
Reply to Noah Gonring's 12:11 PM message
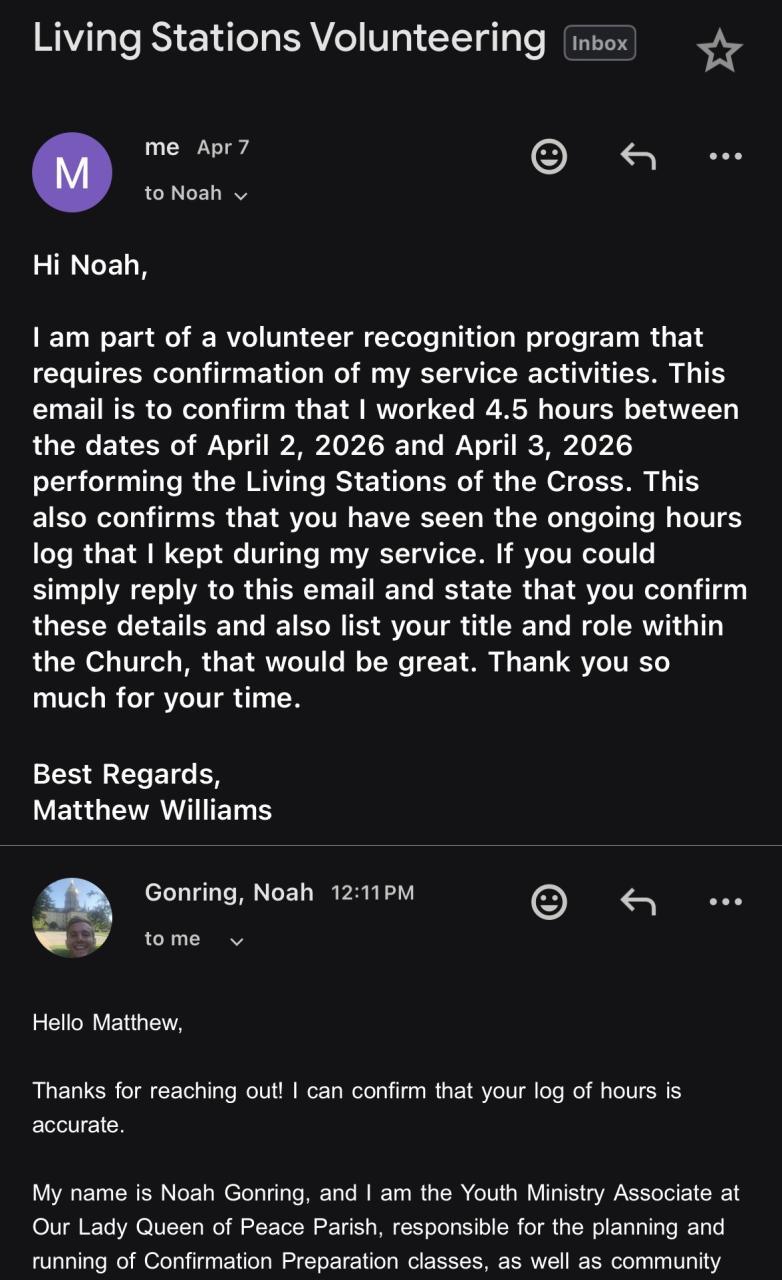tap(638, 902)
